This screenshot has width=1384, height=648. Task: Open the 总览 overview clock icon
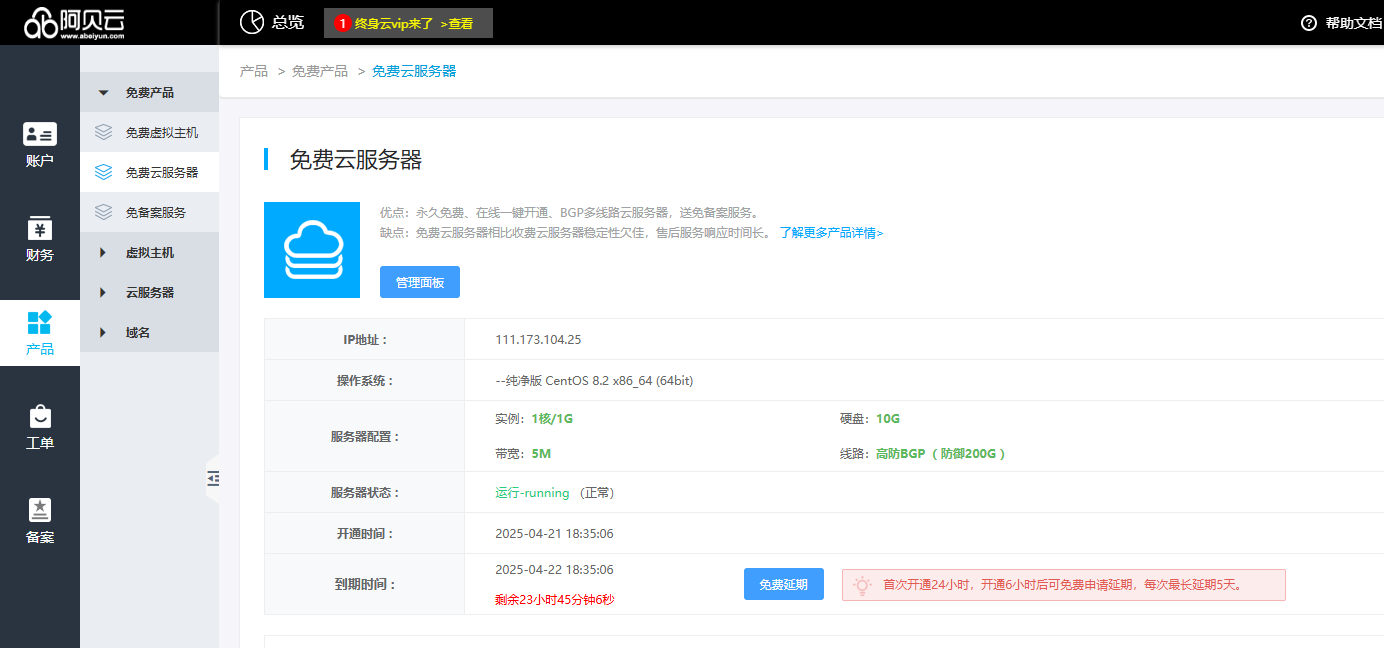[x=252, y=22]
